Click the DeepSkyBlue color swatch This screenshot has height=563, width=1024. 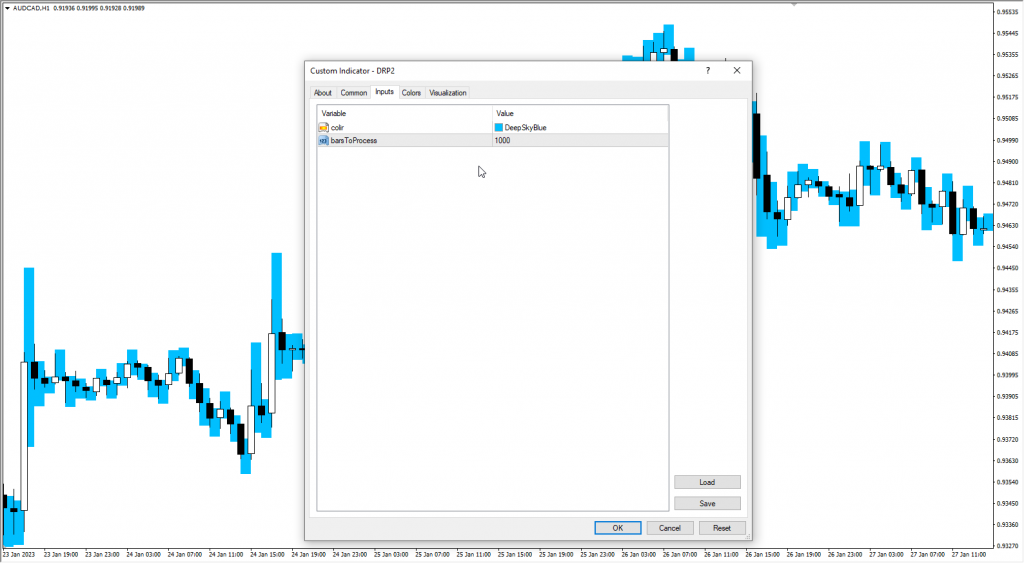(x=499, y=127)
